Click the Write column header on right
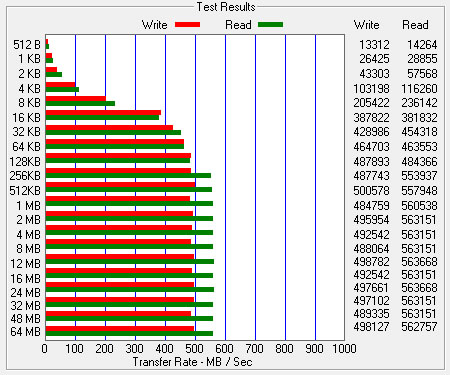The width and height of the screenshot is (450, 375). (366, 25)
